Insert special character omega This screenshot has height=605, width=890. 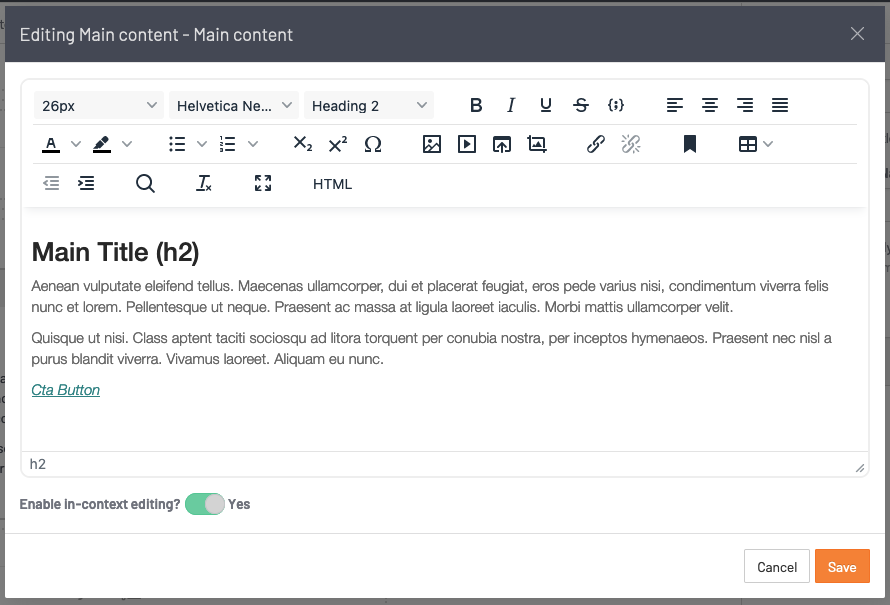click(373, 144)
